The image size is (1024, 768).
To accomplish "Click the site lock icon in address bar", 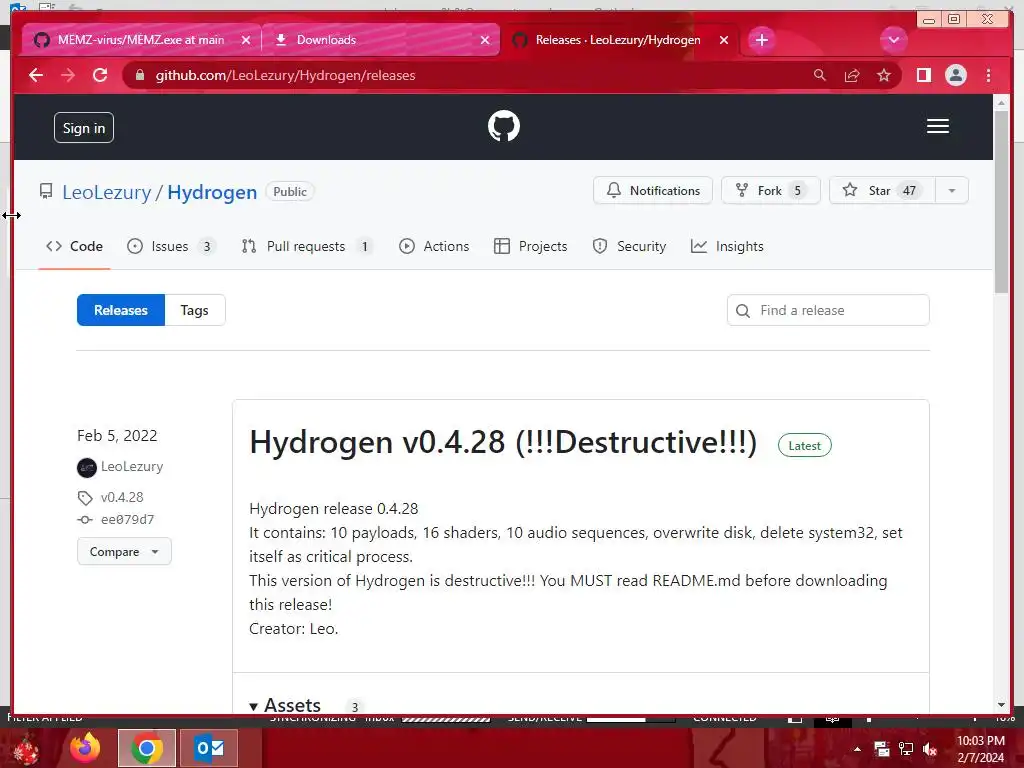I will tap(139, 76).
